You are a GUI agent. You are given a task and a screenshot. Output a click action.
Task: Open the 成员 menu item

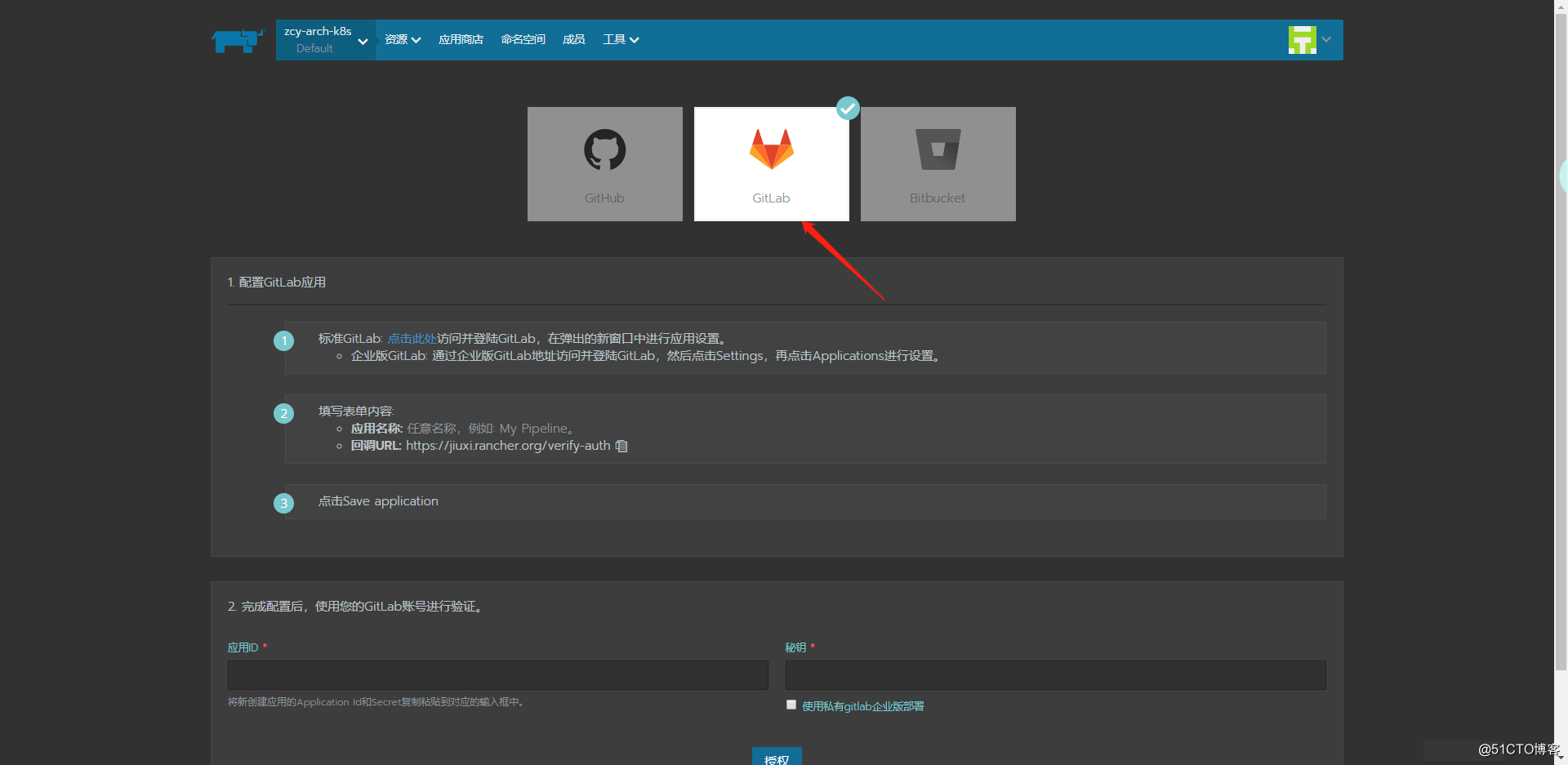click(x=573, y=39)
